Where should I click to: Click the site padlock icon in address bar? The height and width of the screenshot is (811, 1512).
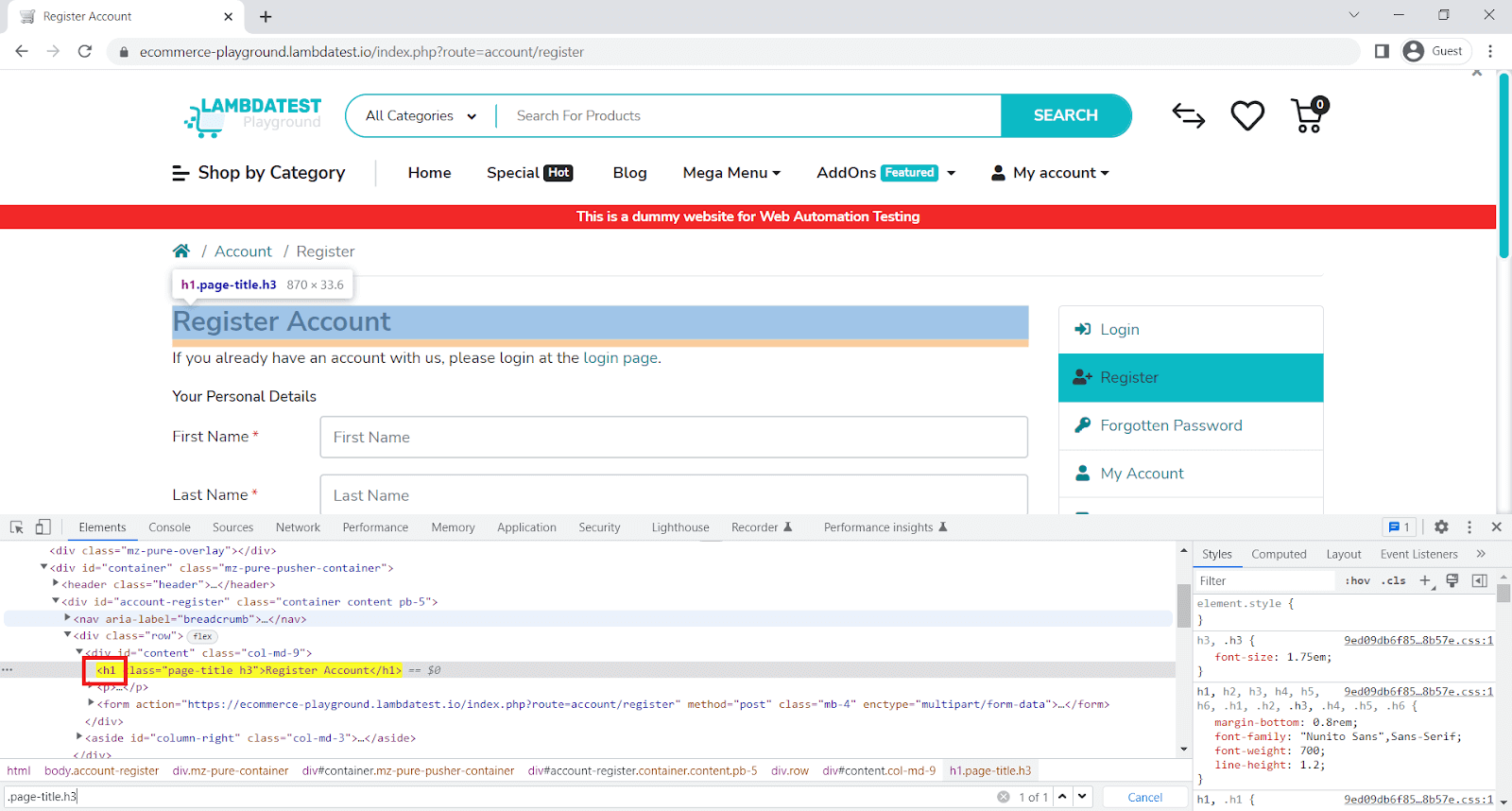pos(123,52)
